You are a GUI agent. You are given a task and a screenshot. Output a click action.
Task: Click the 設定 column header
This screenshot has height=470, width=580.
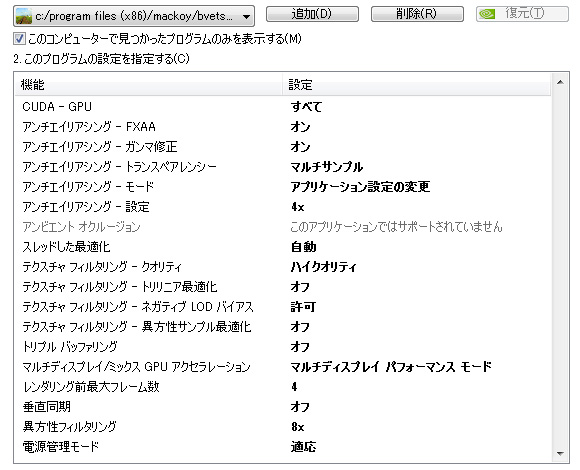pos(417,85)
